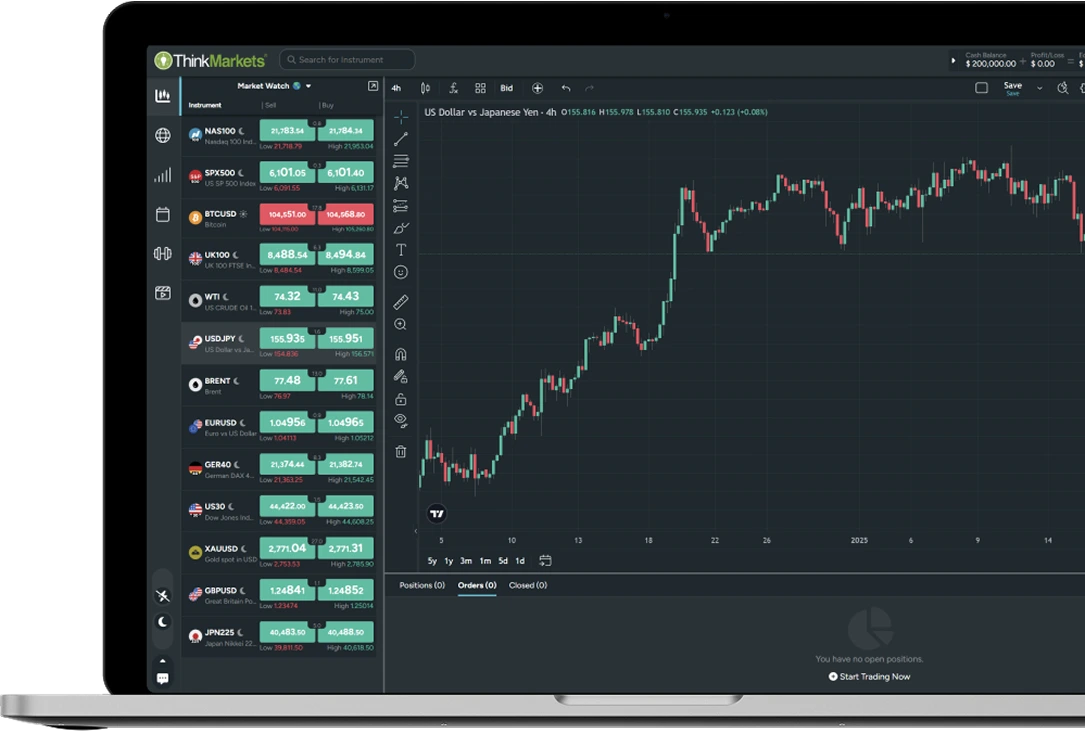Viewport: 1085px width, 731px height.
Task: Toggle dark mode with the moon icon
Action: click(x=163, y=622)
